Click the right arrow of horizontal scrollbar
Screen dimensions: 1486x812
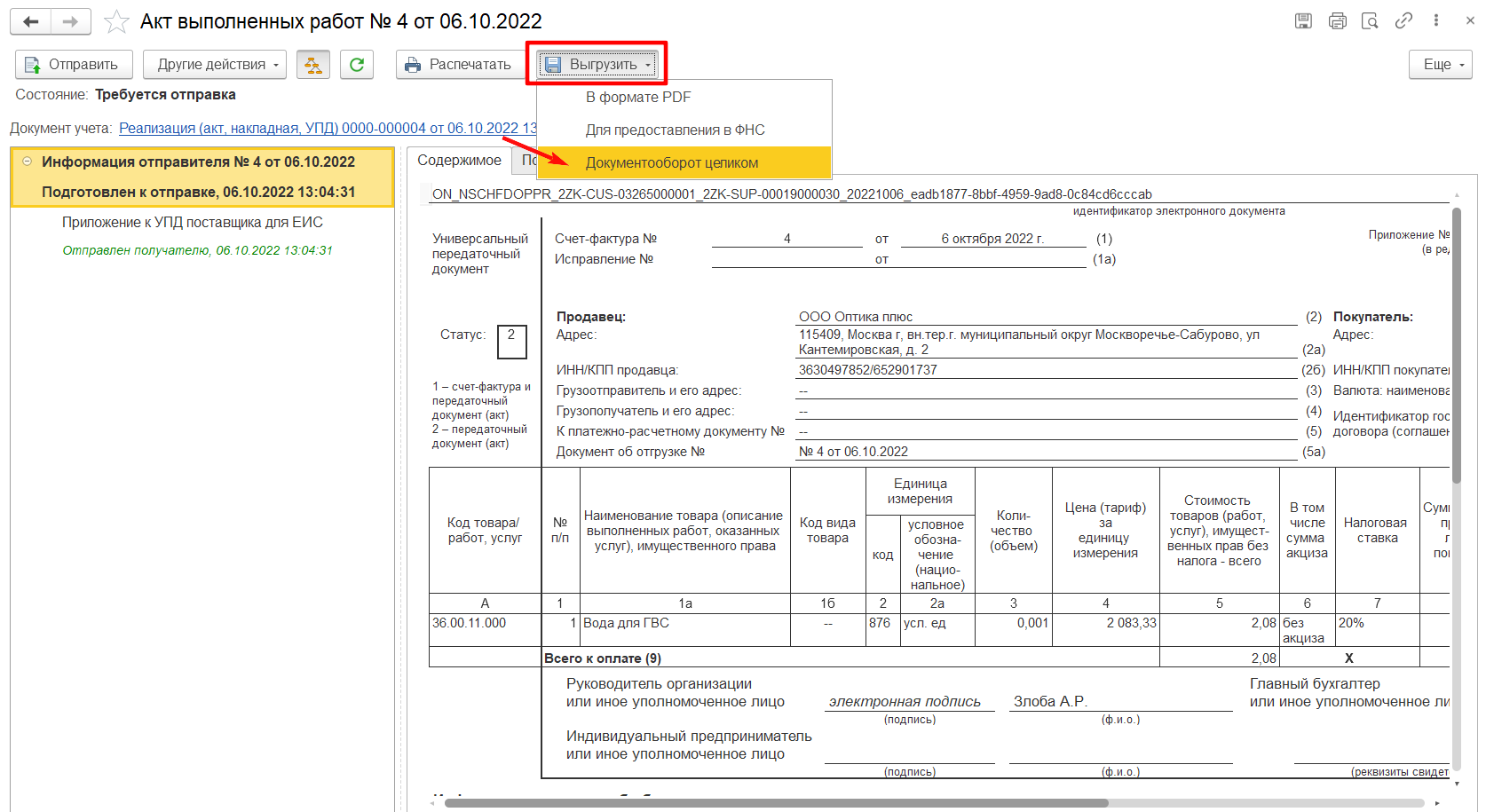1437,803
